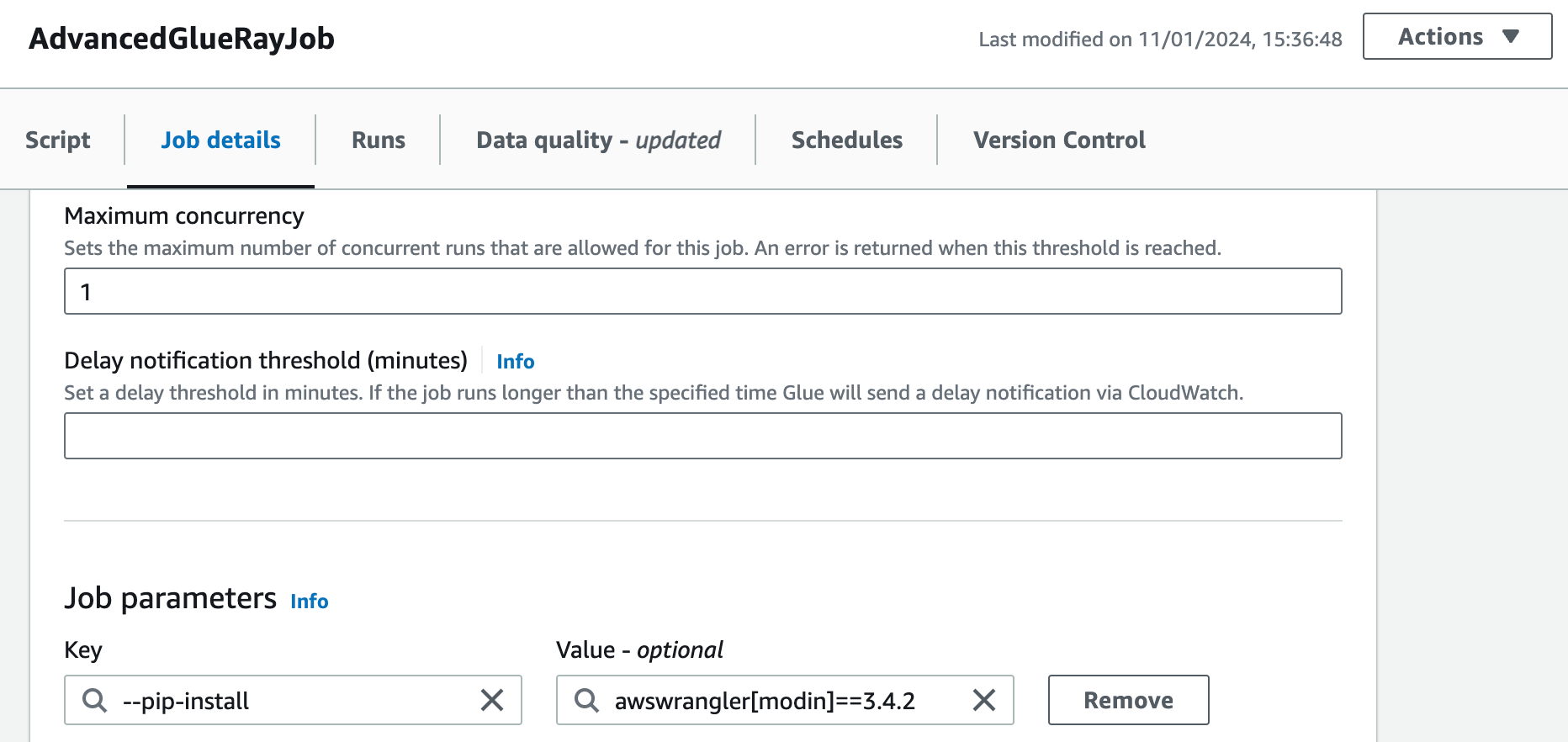Image resolution: width=1568 pixels, height=742 pixels.
Task: Click inside the Key parameter text field
Action: click(x=294, y=700)
